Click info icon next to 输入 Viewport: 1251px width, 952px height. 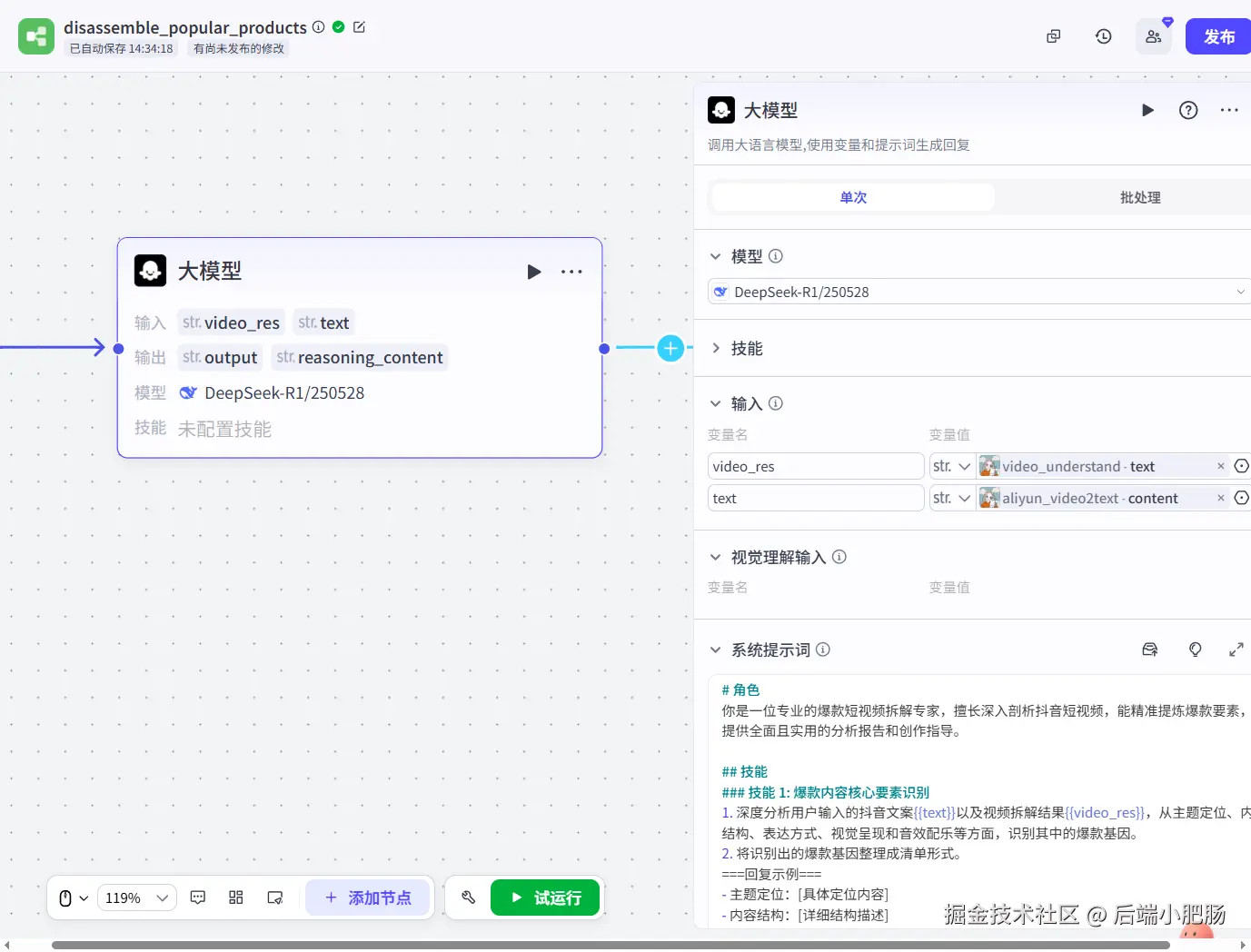tap(776, 403)
